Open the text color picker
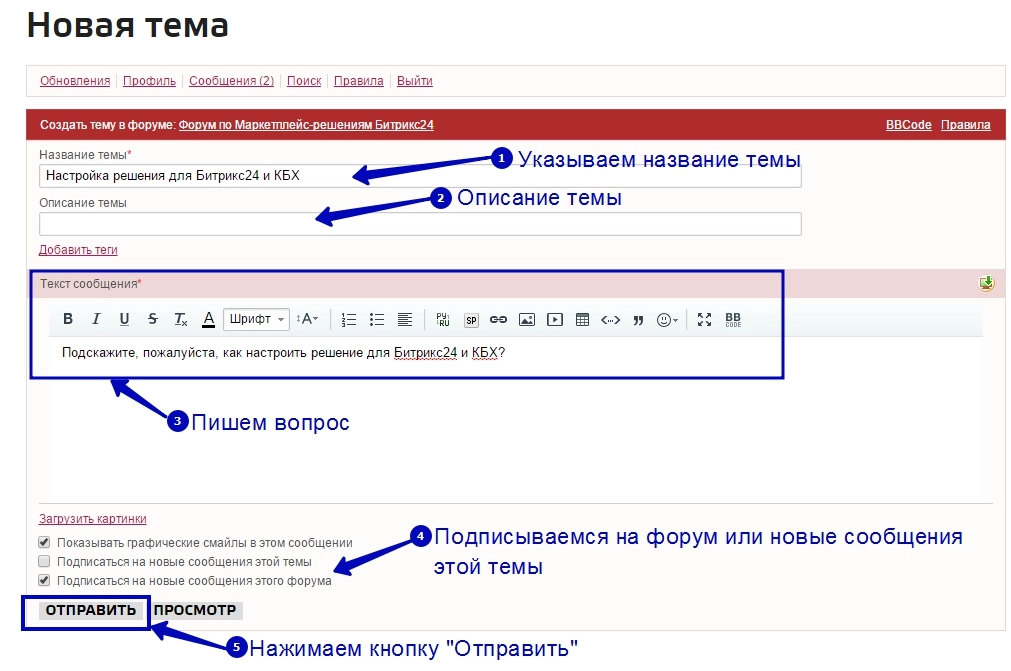The height and width of the screenshot is (671, 1011). 207,319
